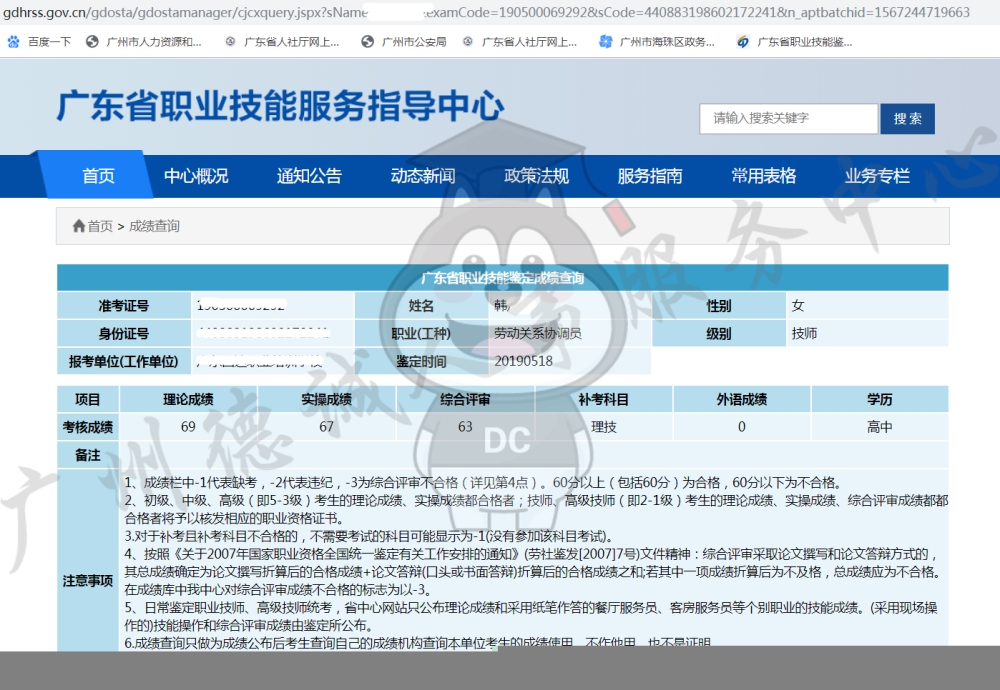1000x690 pixels.
Task: Click the practical score 67
Action: pos(327,427)
